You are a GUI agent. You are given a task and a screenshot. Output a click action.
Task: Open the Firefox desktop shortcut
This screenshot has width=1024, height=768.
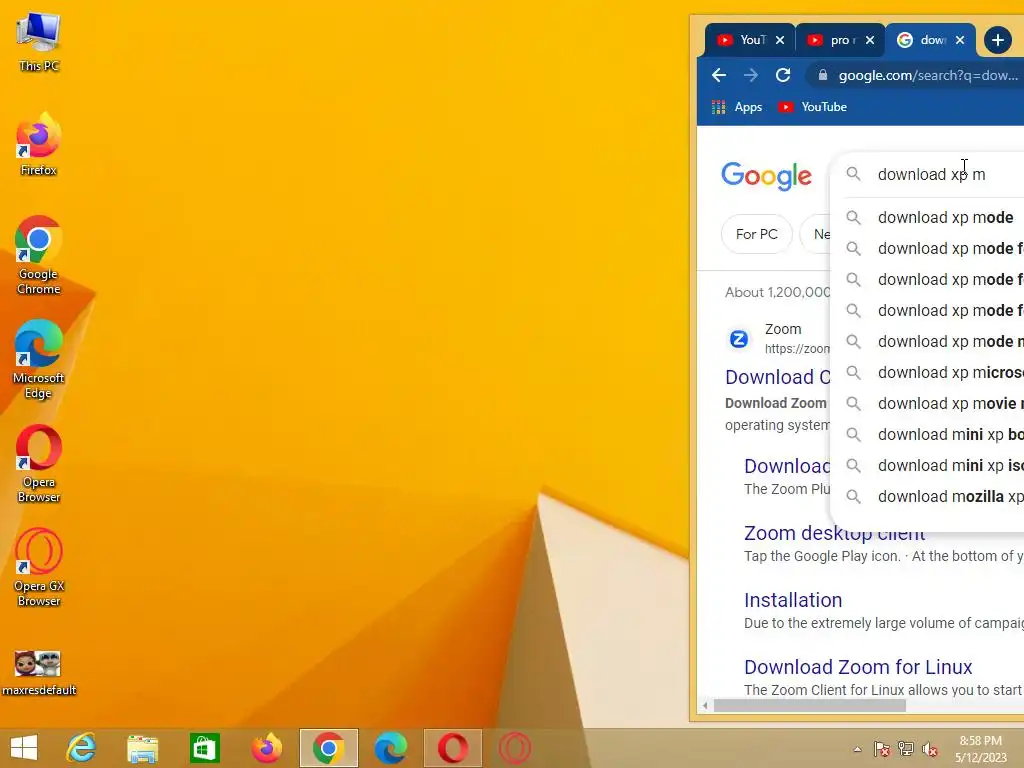pos(39,144)
